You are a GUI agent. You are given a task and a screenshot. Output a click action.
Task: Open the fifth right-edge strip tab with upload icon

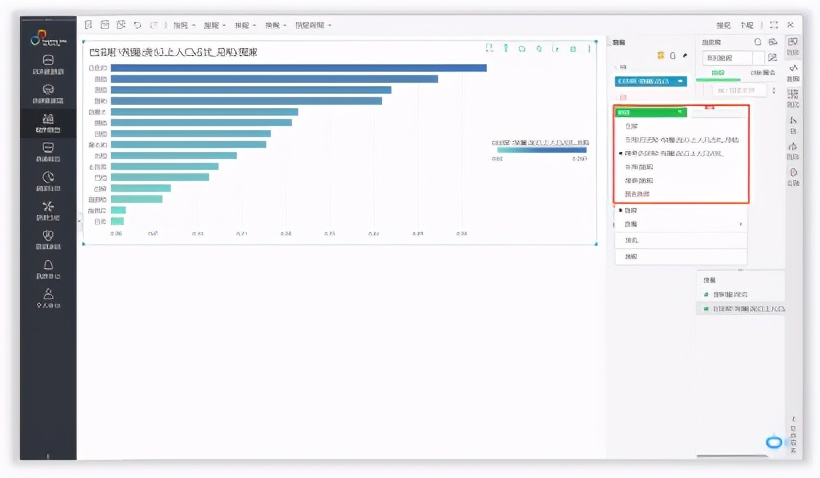coord(793,151)
